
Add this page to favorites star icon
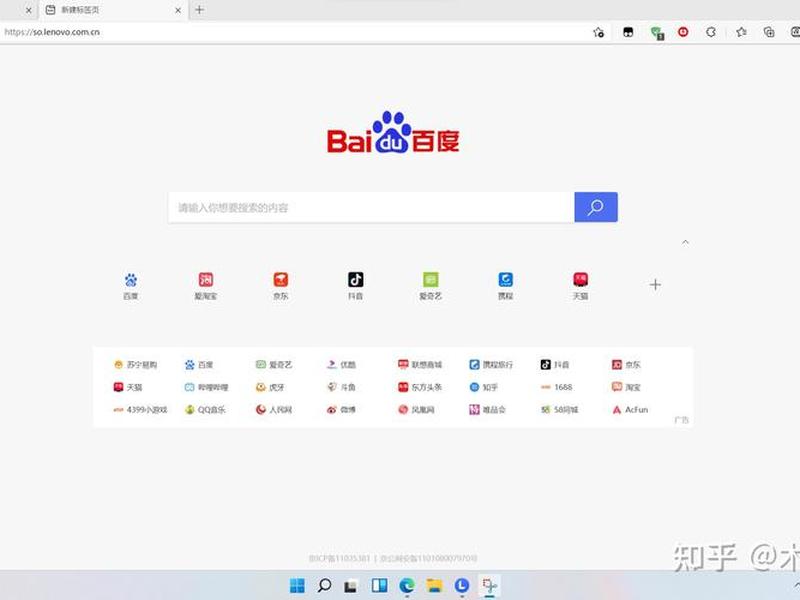tap(599, 33)
